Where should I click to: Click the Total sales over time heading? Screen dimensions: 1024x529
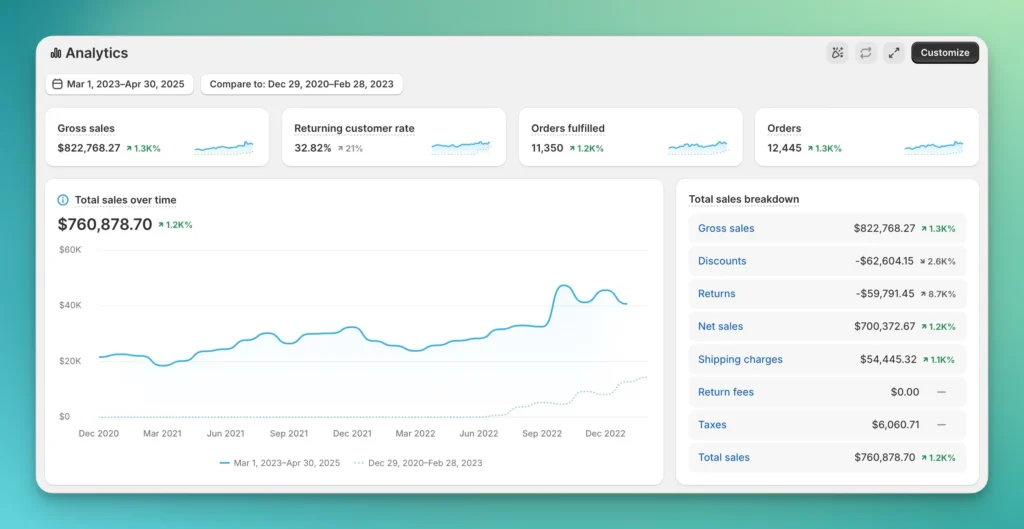pyautogui.click(x=125, y=200)
